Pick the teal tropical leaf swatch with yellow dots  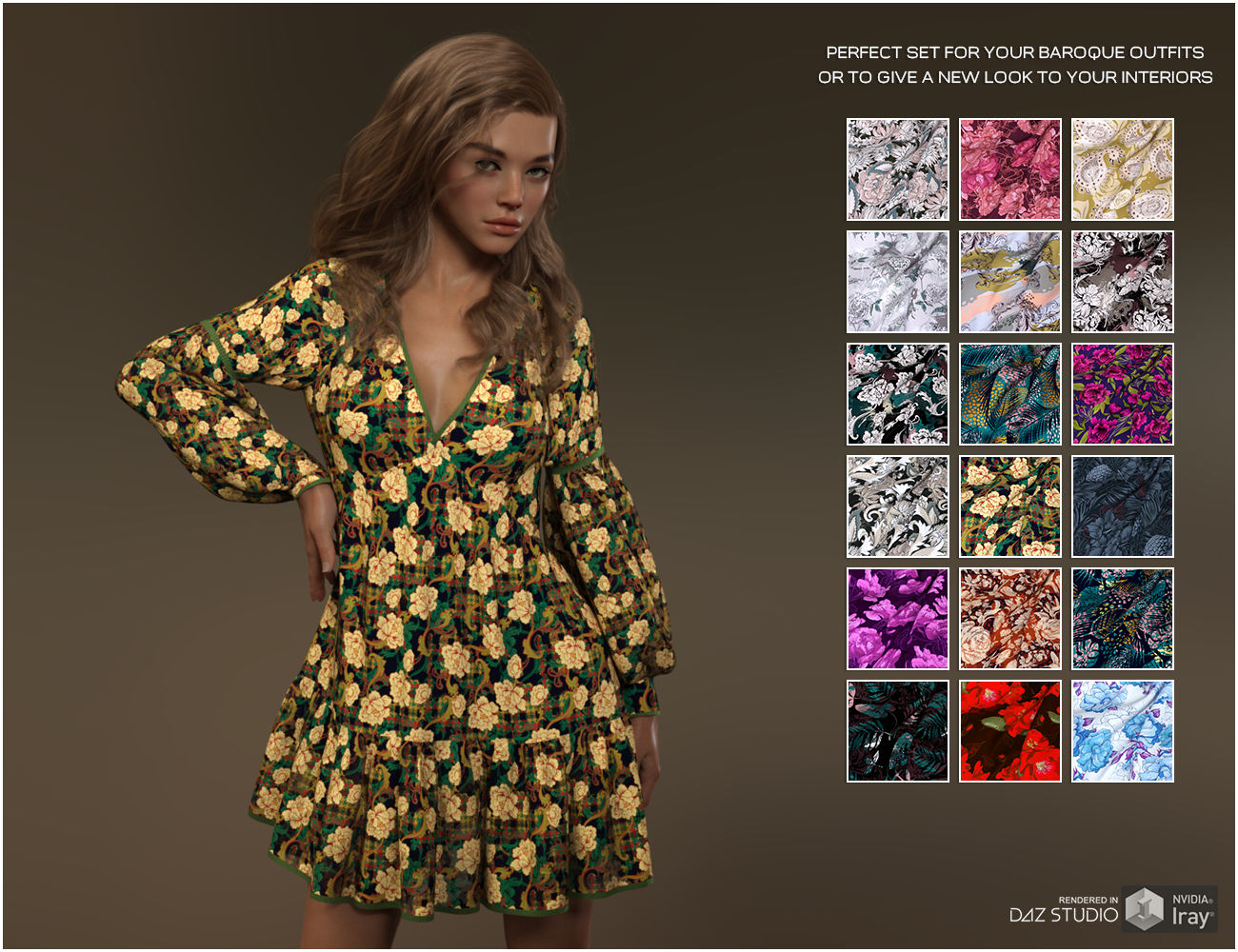point(1010,394)
